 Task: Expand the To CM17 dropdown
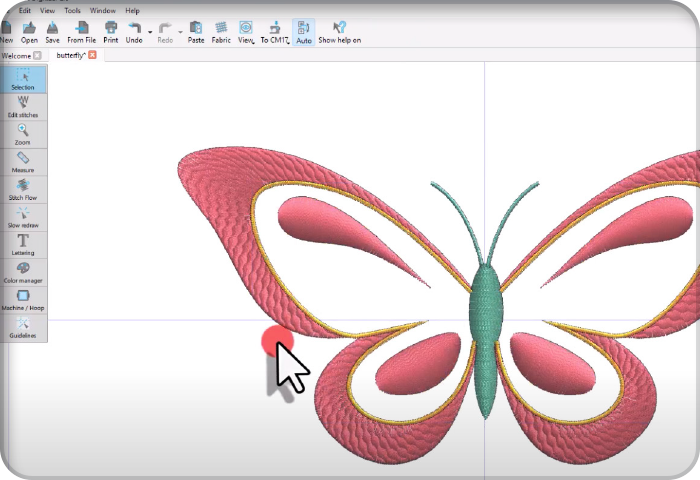coord(287,41)
